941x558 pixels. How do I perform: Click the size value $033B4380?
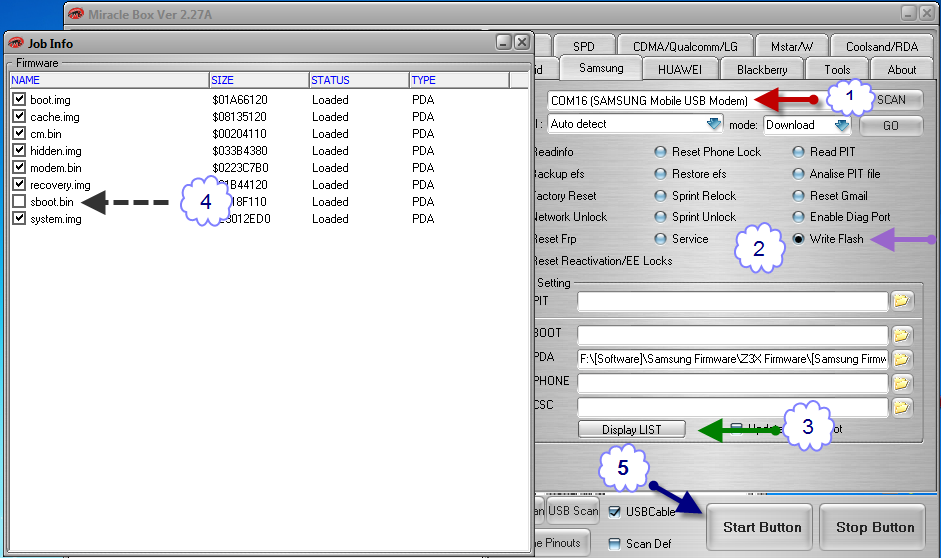coord(239,151)
